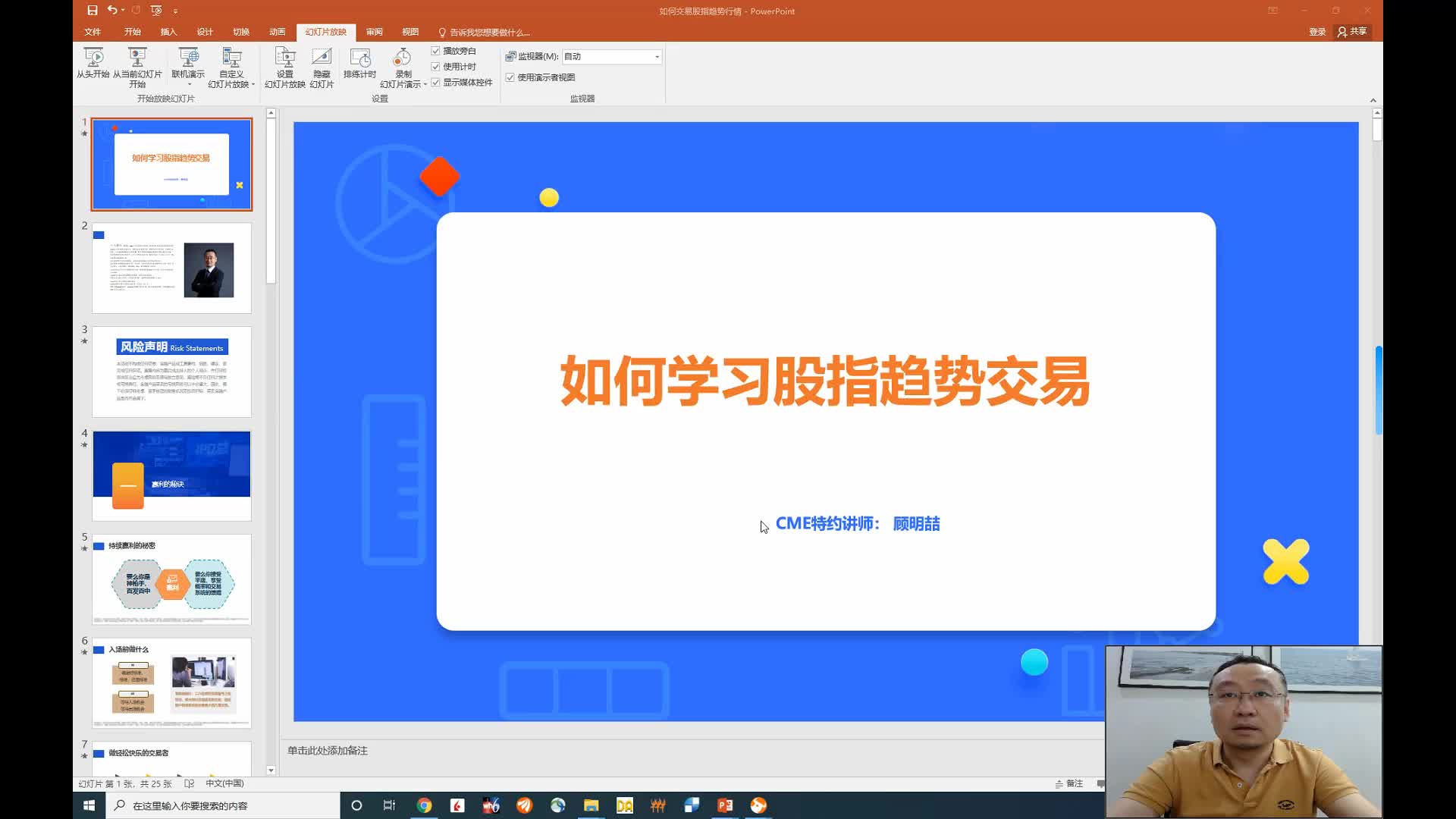1456x819 pixels.
Task: Toggle Use Presenter View (使用演示者视图) checkbox
Action: [x=510, y=77]
